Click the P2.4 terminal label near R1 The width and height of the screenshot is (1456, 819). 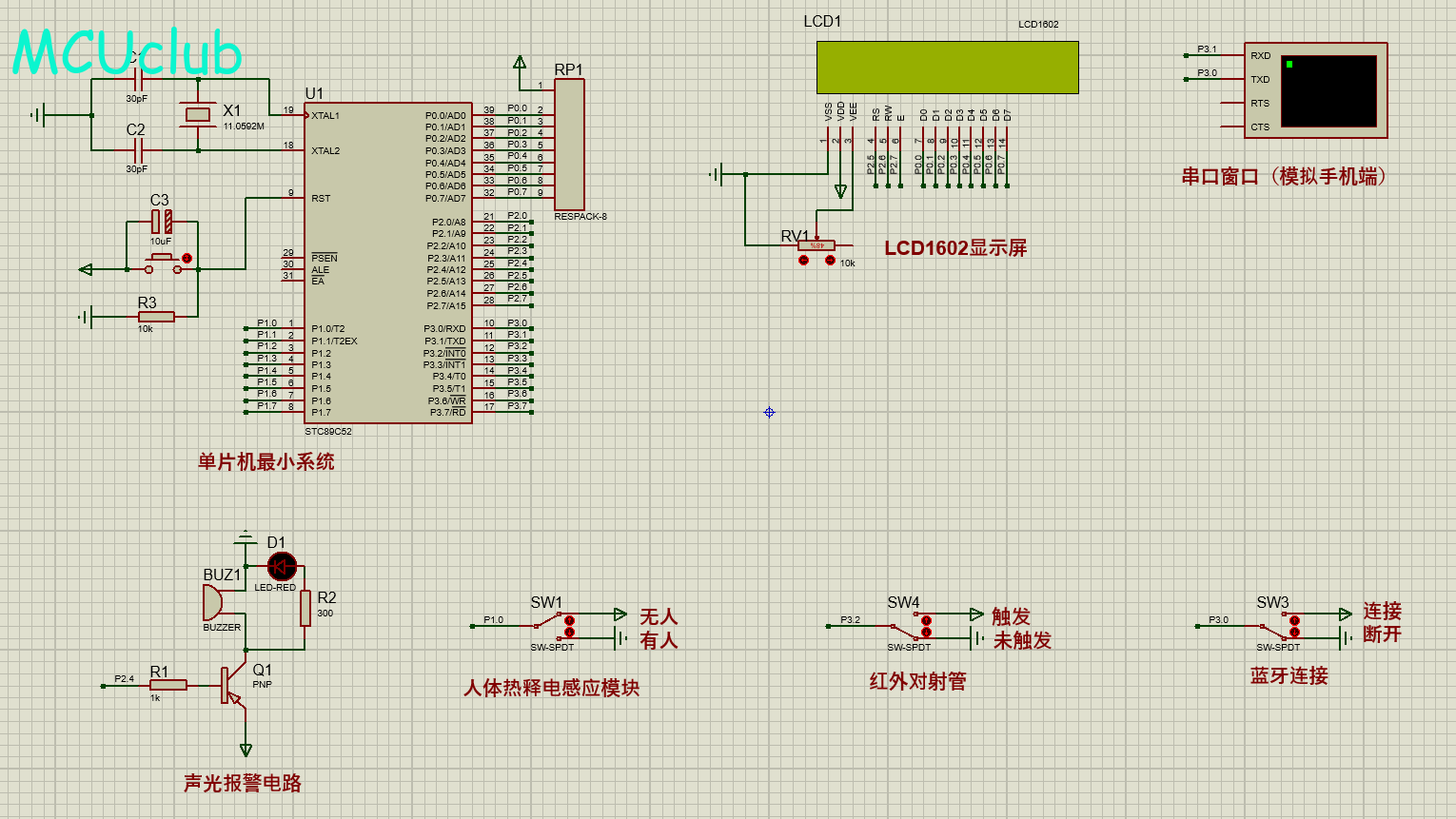coord(125,678)
